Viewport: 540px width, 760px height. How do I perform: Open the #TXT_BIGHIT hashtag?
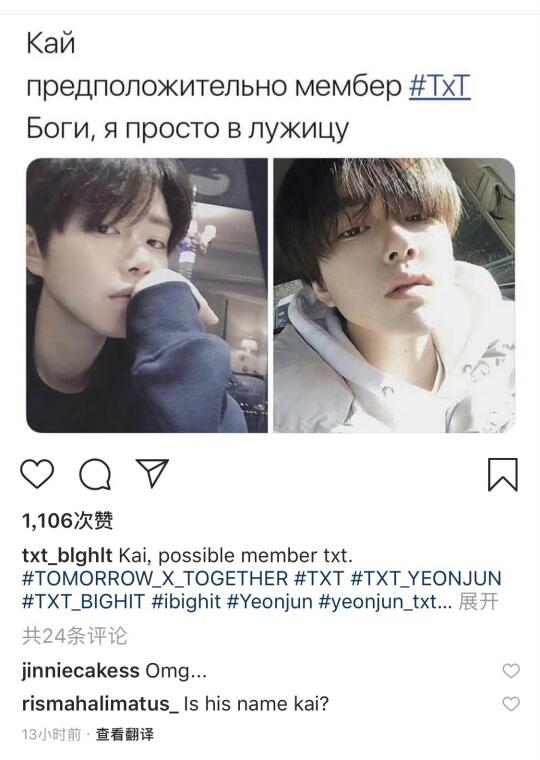[83, 602]
